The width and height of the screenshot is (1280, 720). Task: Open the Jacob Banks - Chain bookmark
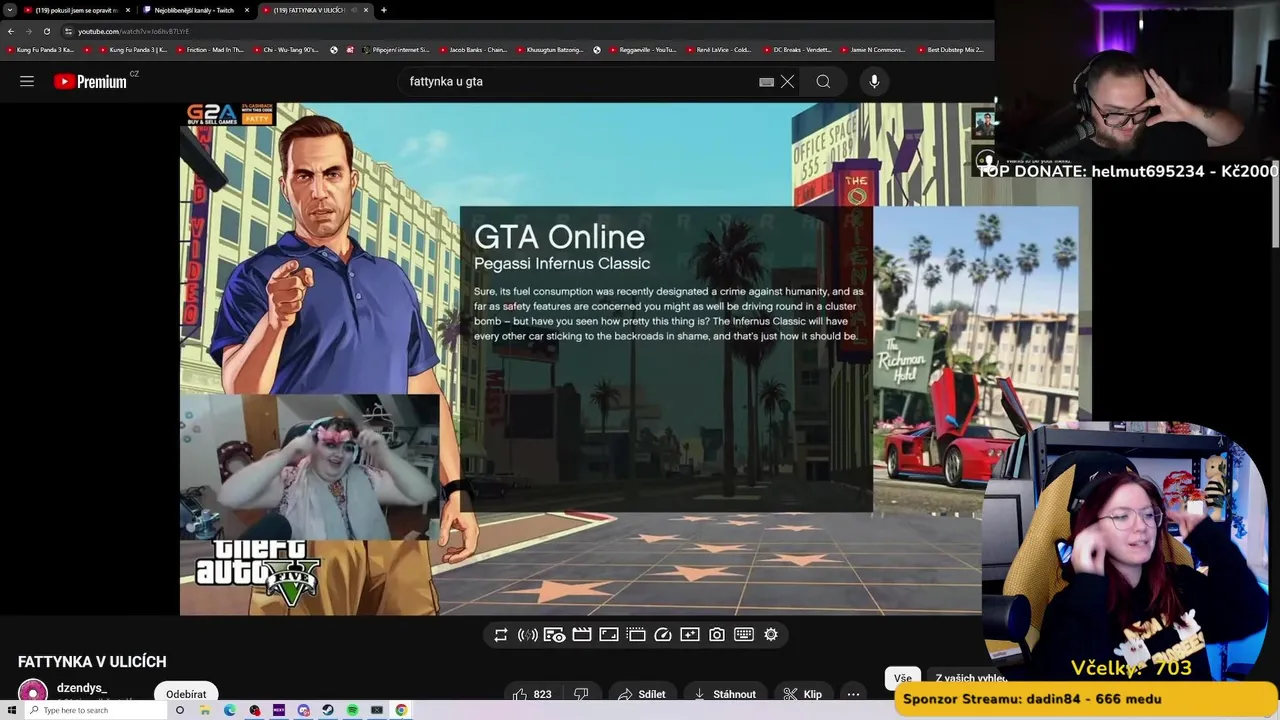tap(473, 49)
